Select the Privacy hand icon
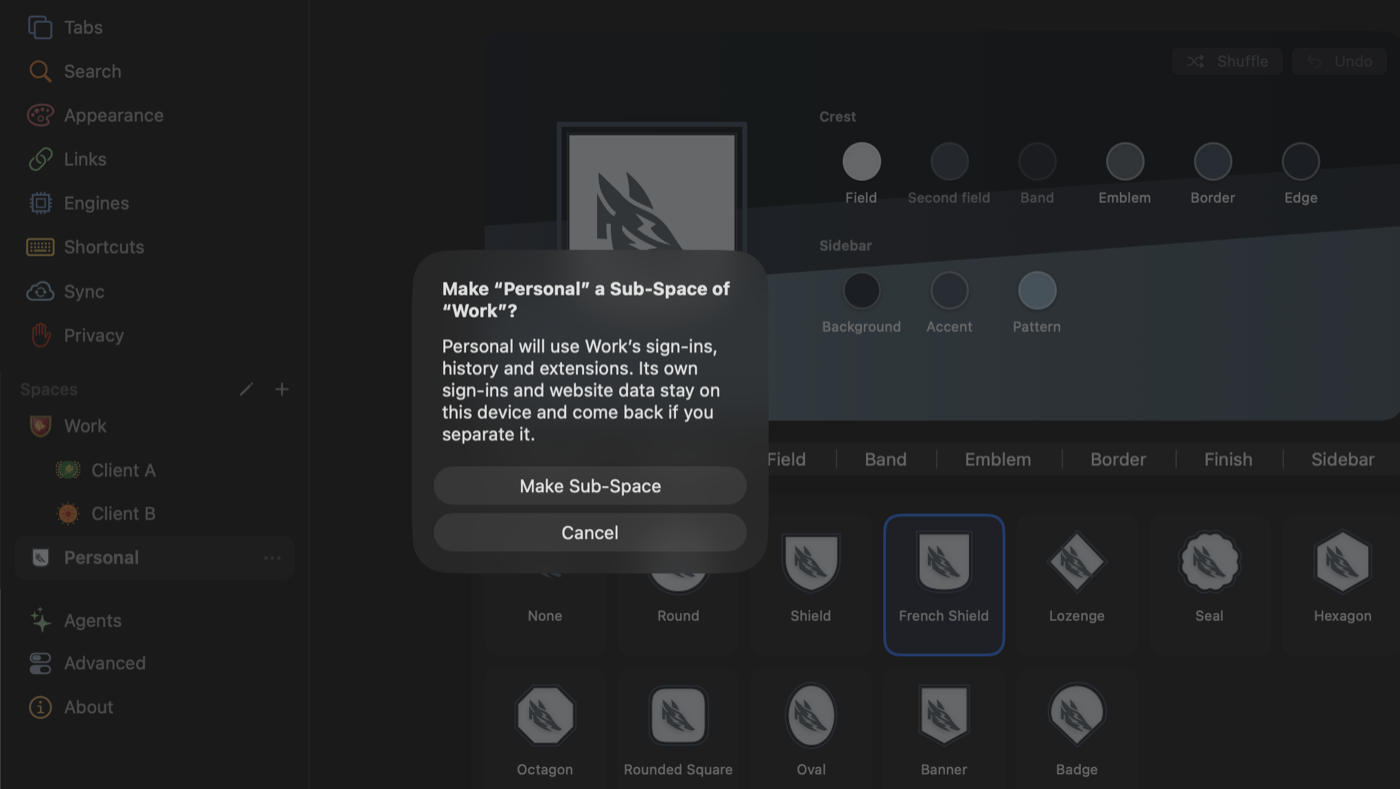Screen dimensions: 1400x789 [40, 335]
